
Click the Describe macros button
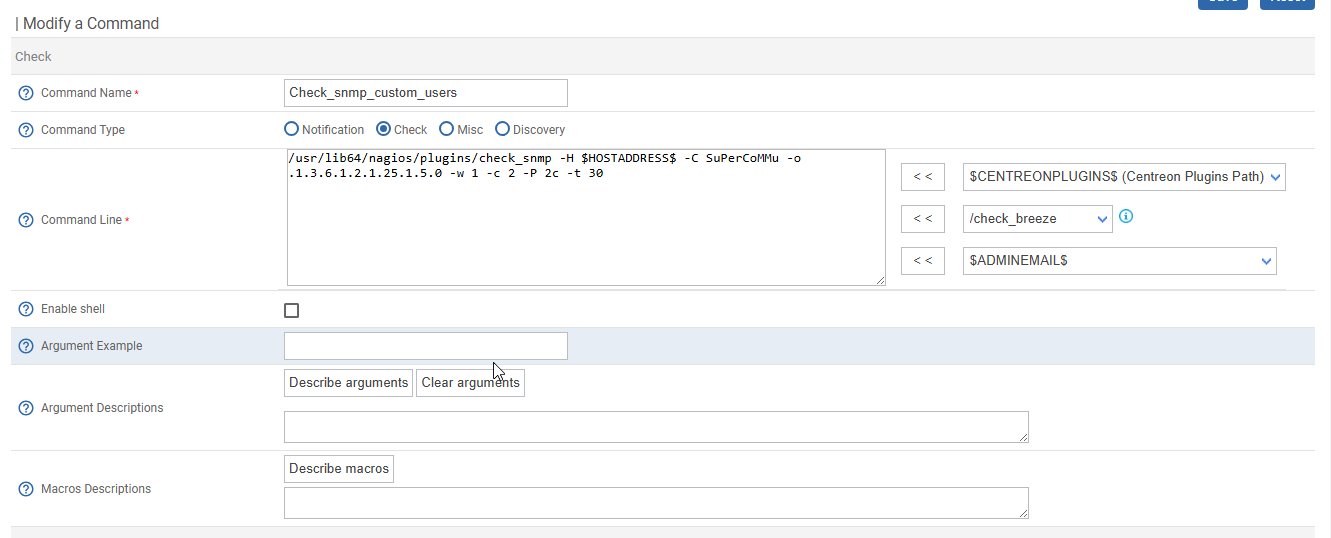tap(339, 469)
